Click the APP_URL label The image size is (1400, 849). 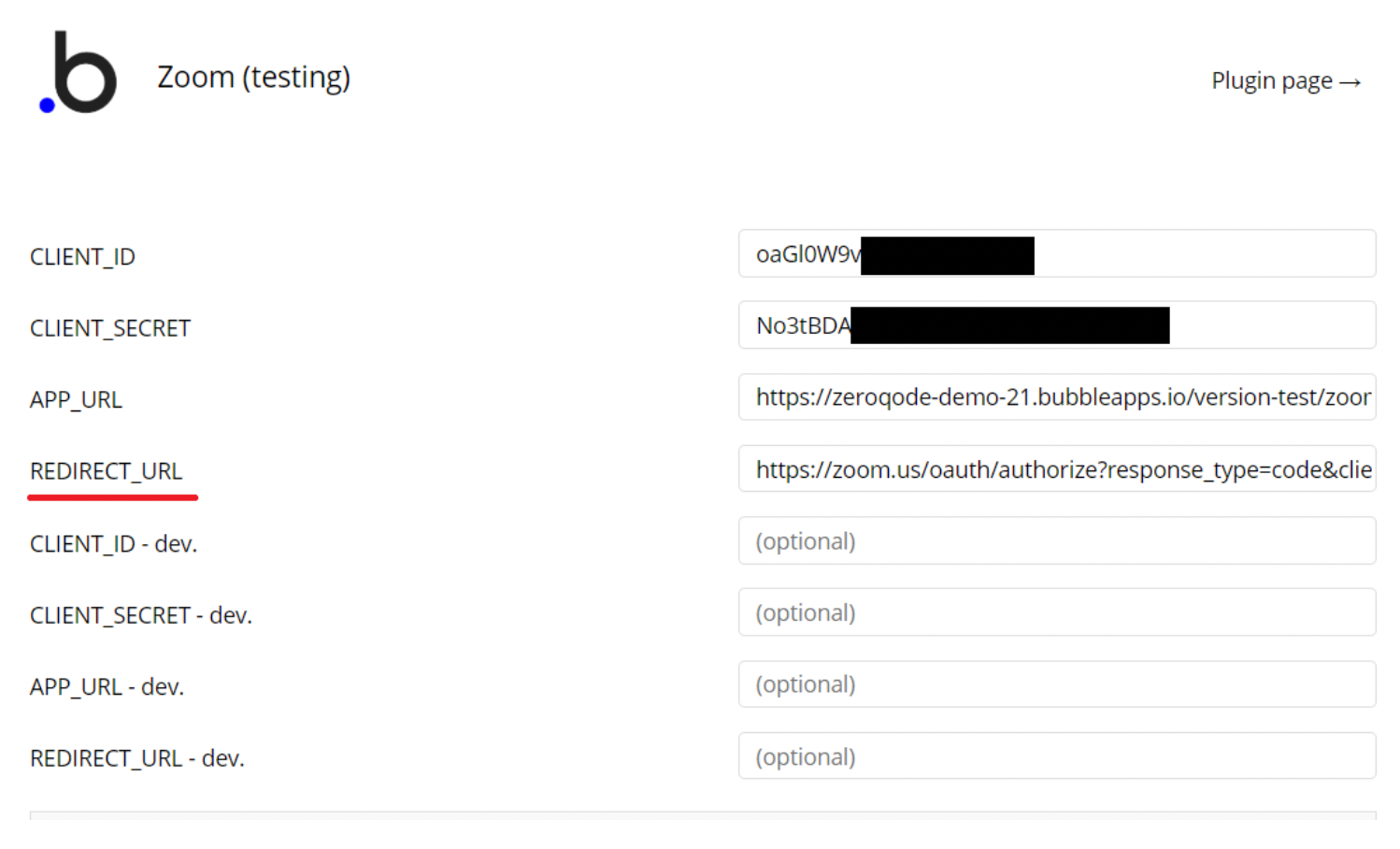[76, 400]
